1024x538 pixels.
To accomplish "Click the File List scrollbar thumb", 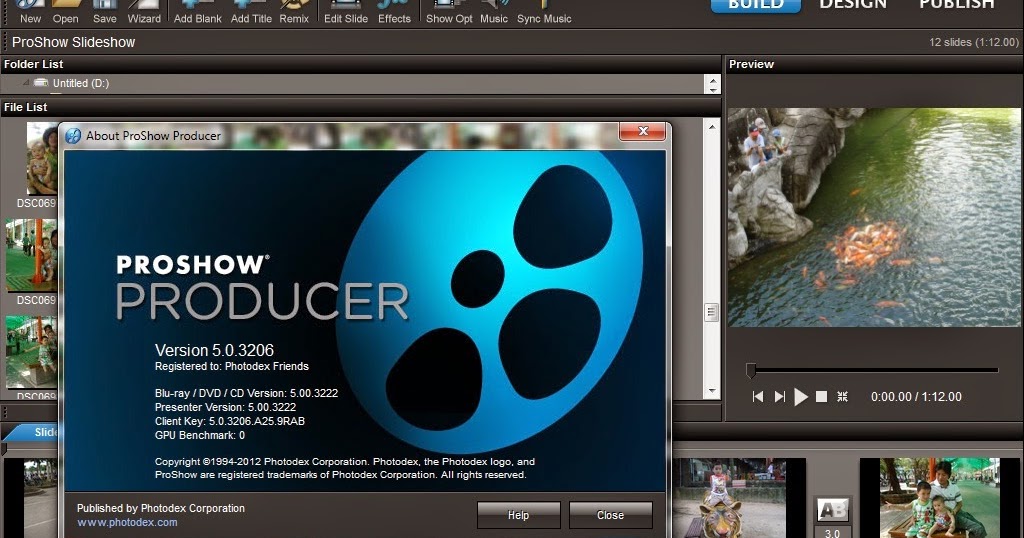I will tap(712, 312).
